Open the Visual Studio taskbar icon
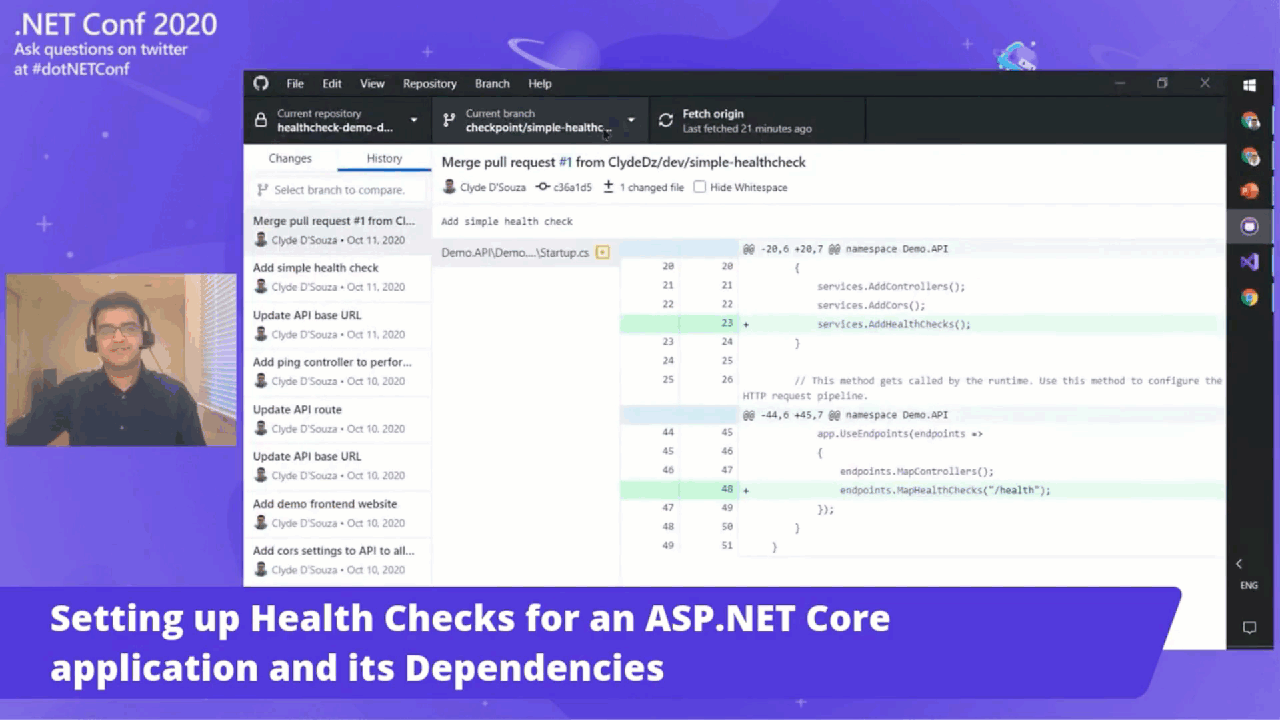Image resolution: width=1280 pixels, height=720 pixels. (x=1249, y=262)
